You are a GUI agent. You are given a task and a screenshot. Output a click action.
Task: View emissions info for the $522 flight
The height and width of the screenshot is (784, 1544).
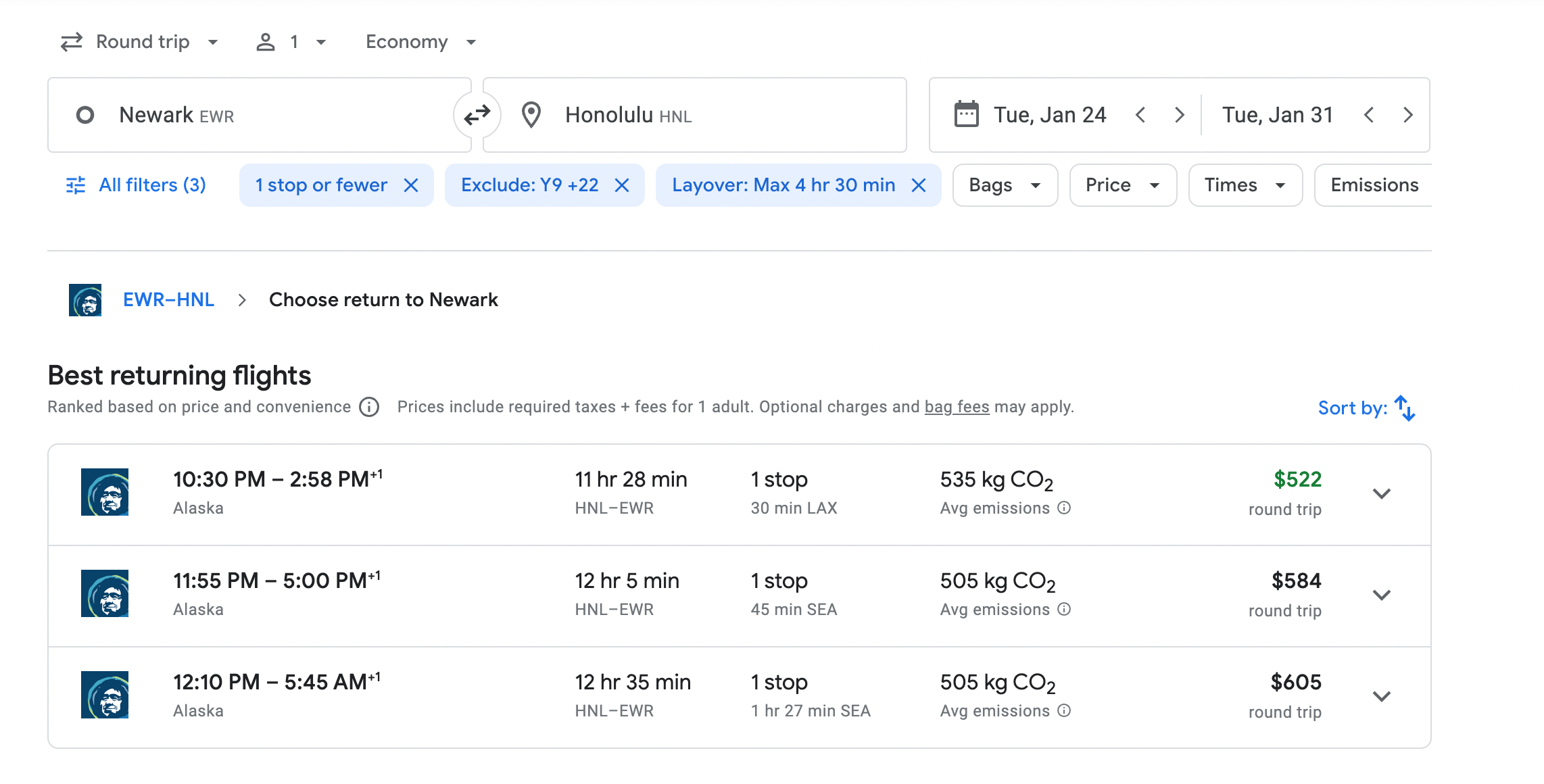pyautogui.click(x=1064, y=508)
